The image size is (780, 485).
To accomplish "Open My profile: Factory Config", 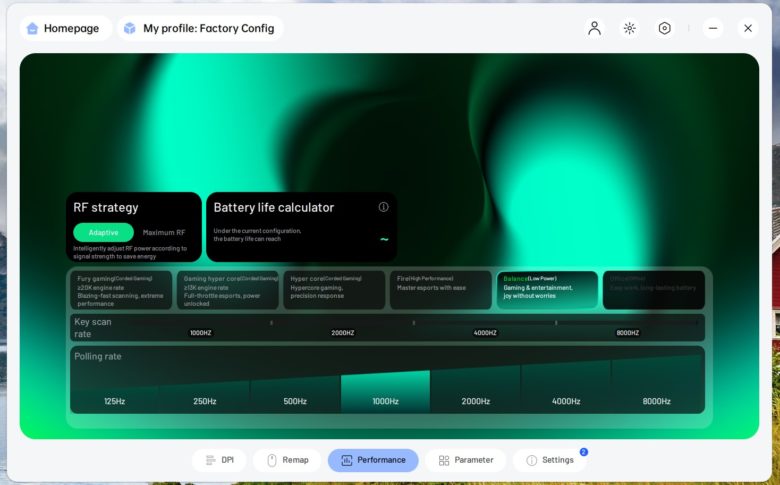I will 200,28.
